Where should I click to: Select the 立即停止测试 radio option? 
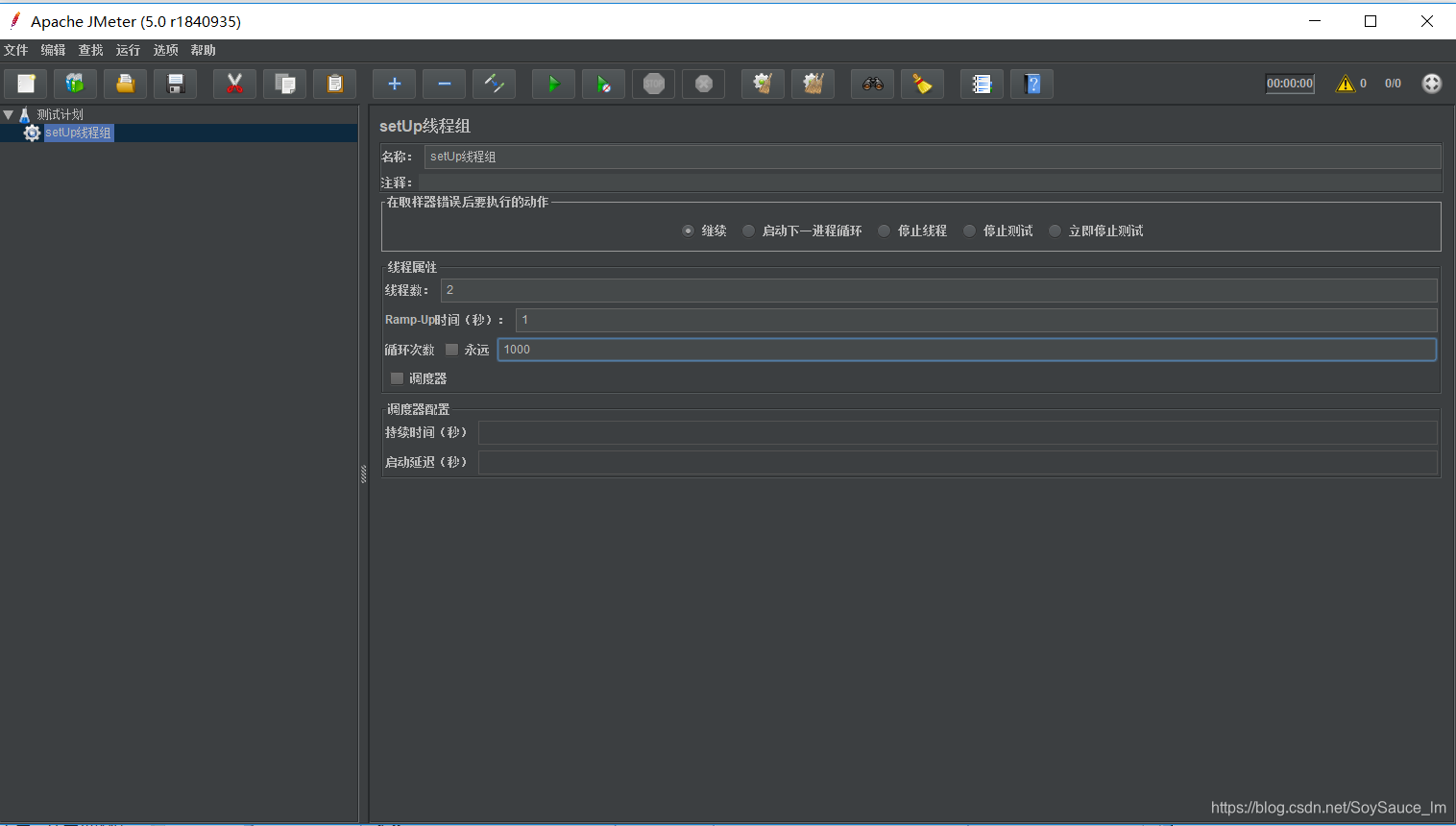click(x=1055, y=231)
